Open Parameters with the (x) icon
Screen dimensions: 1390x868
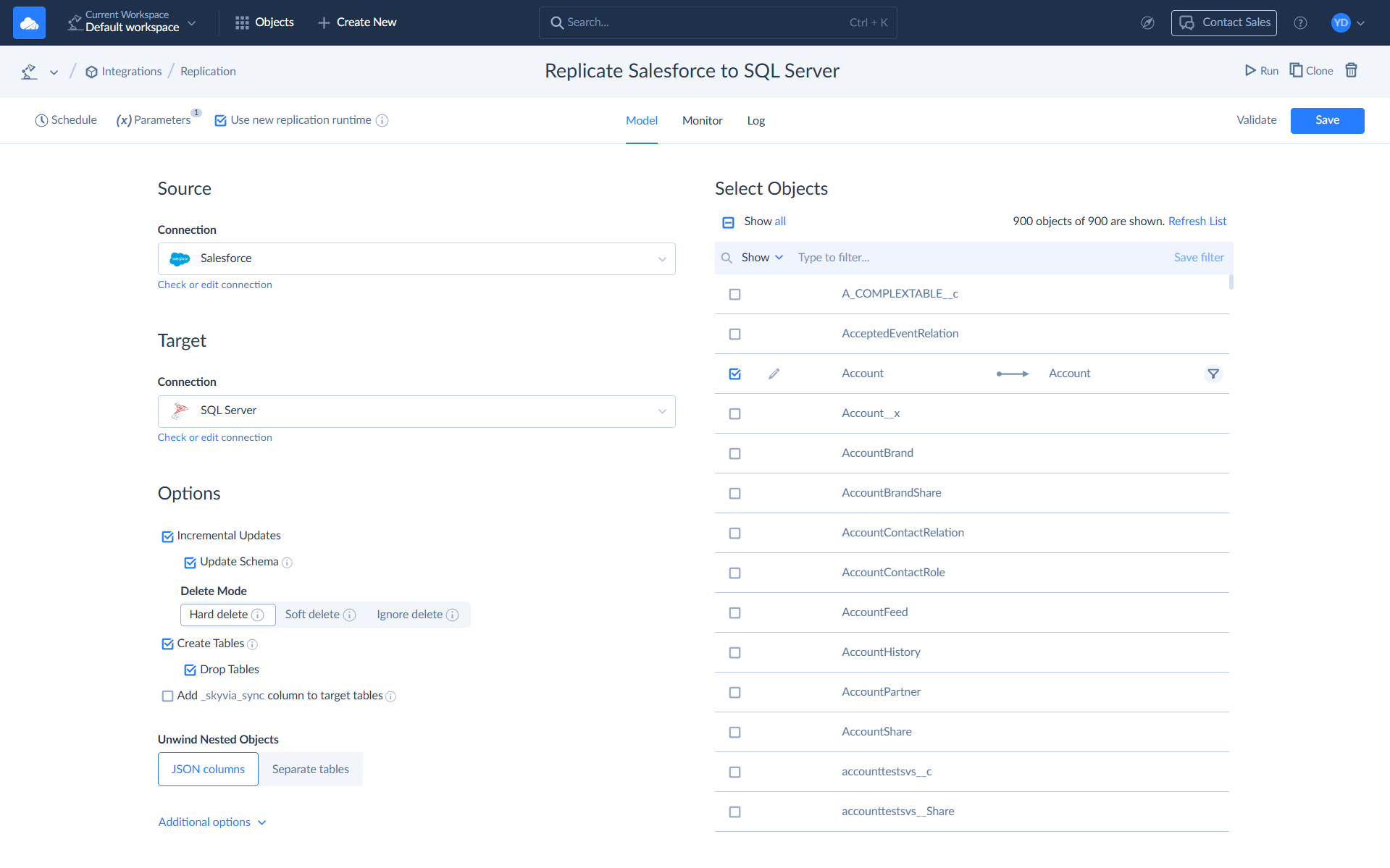pyautogui.click(x=124, y=120)
